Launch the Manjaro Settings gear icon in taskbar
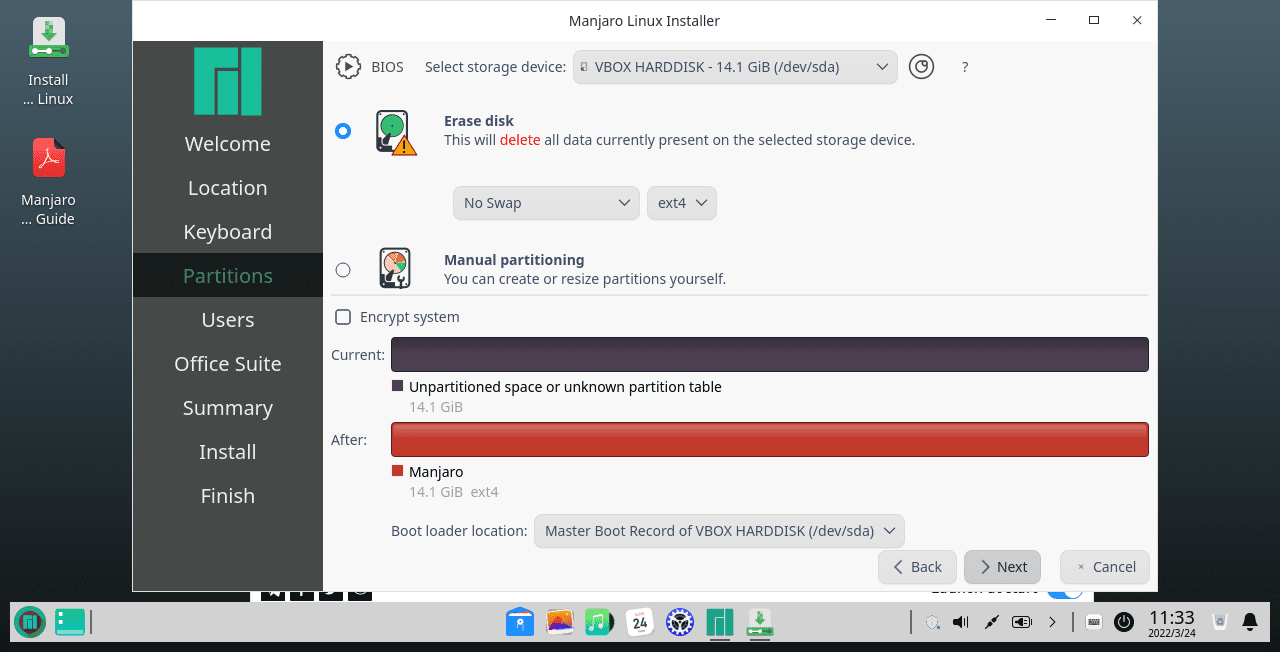 tap(680, 622)
